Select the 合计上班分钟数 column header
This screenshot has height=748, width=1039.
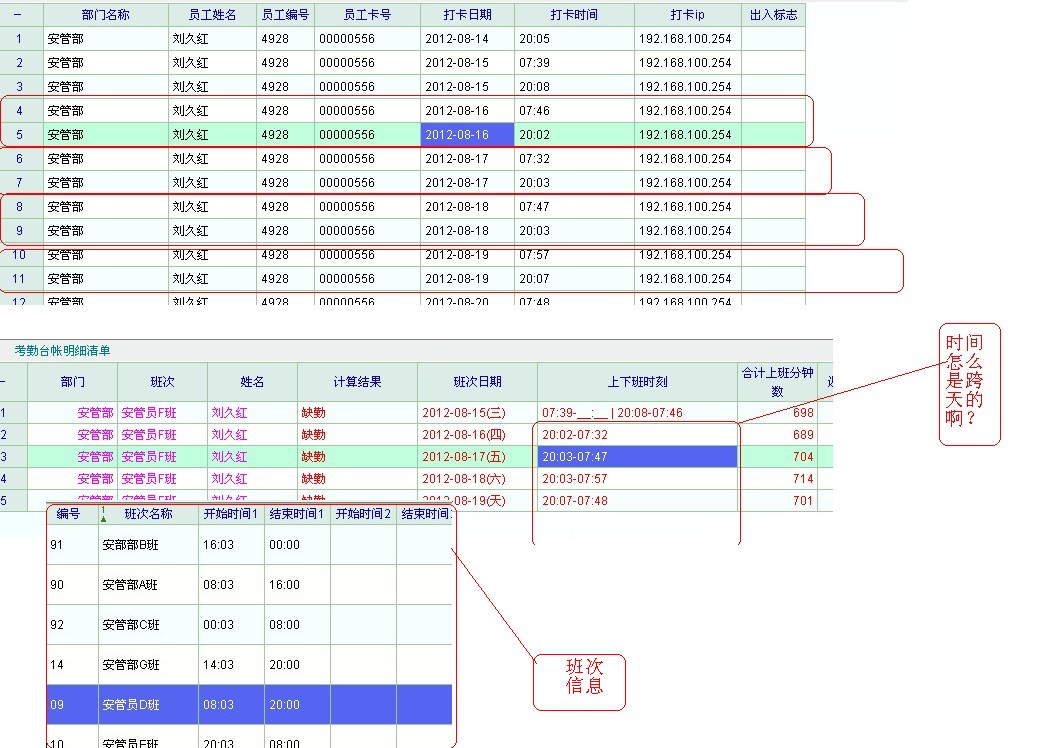tap(777, 381)
